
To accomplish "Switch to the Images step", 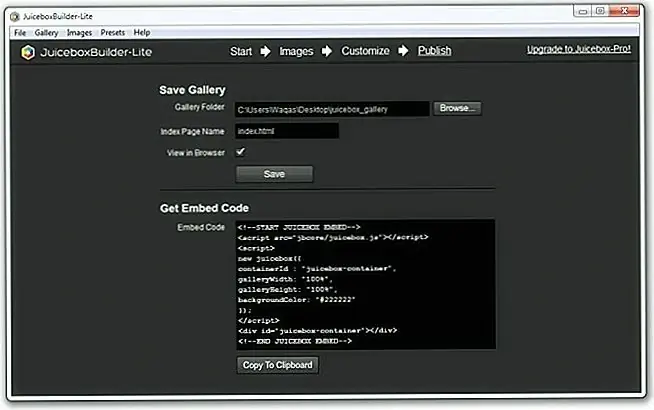I will [x=296, y=51].
